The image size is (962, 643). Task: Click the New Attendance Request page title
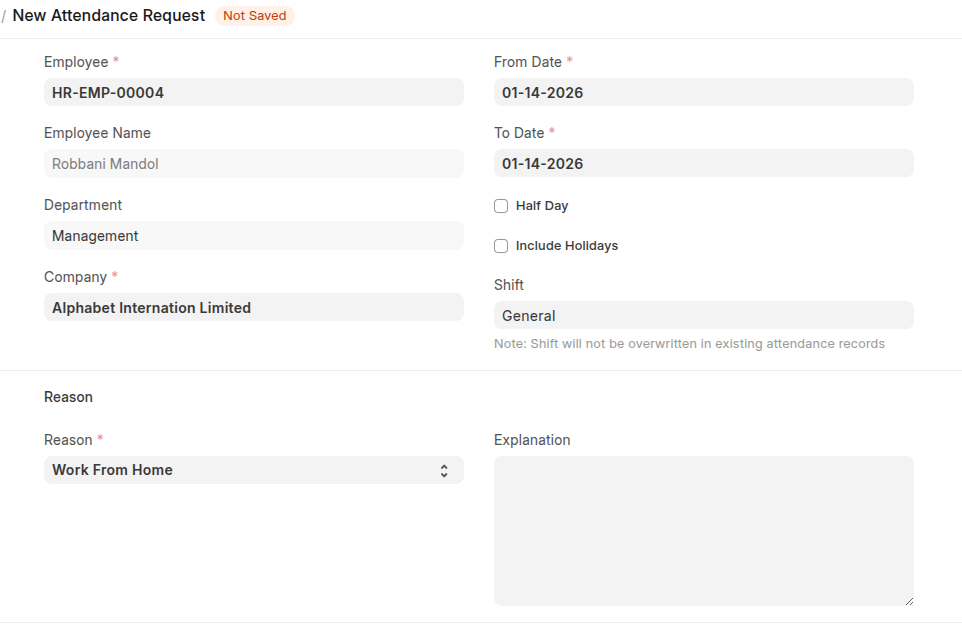[109, 16]
